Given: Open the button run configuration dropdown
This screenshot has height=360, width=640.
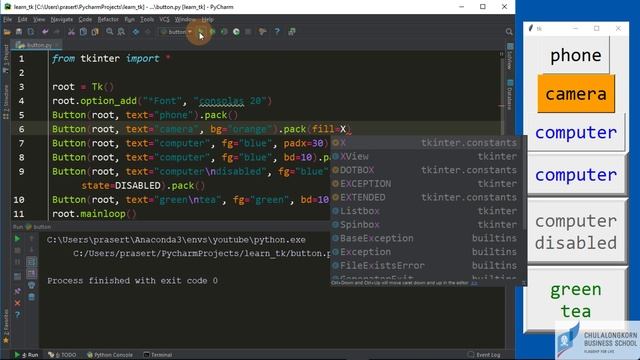Looking at the screenshot, I should tap(176, 32).
